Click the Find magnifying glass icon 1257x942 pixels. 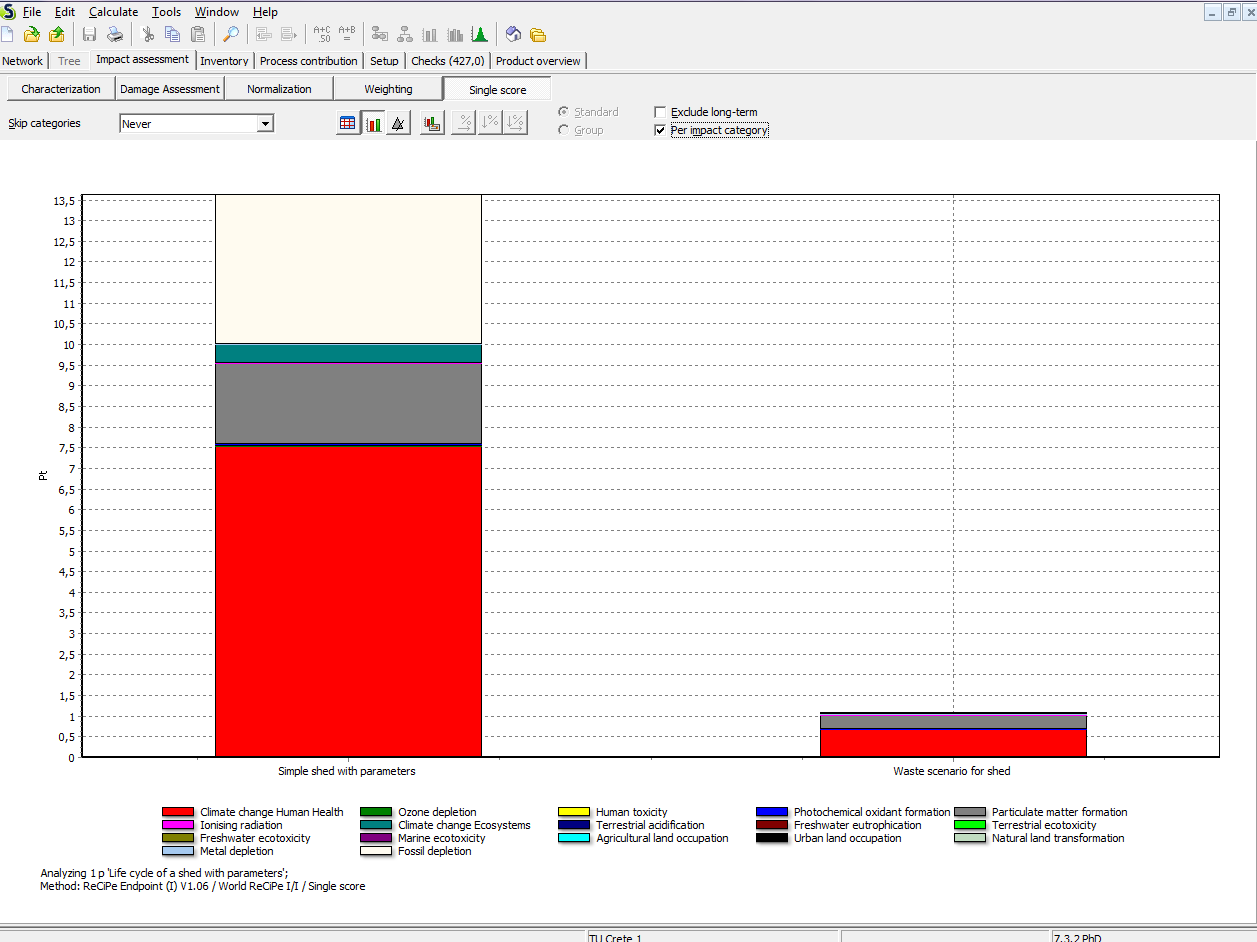[x=230, y=35]
